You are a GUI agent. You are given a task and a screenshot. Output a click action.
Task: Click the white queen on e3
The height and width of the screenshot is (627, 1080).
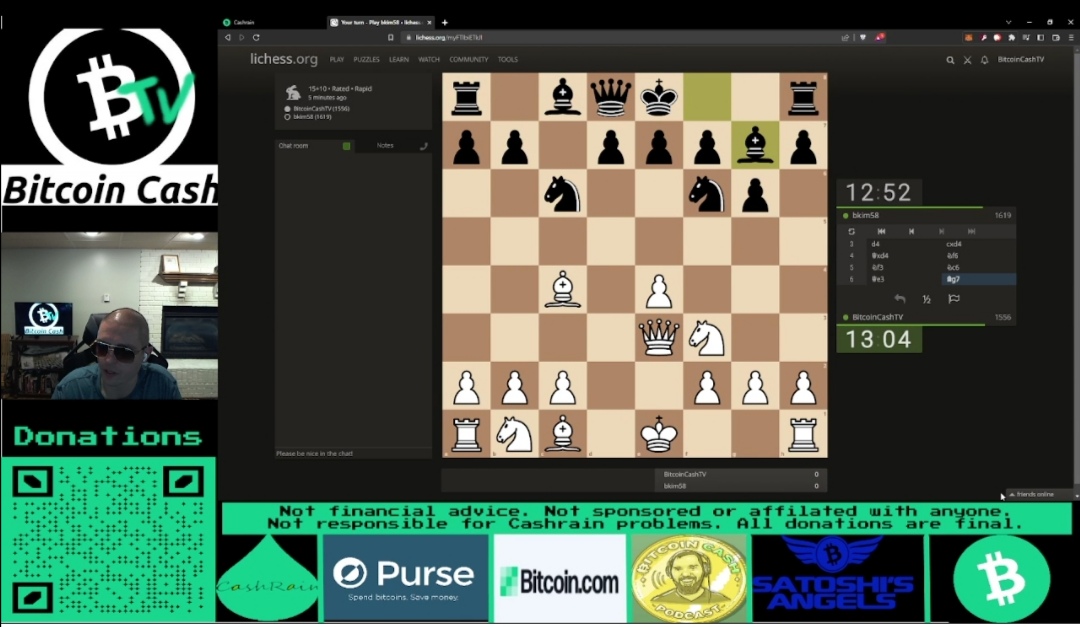659,338
